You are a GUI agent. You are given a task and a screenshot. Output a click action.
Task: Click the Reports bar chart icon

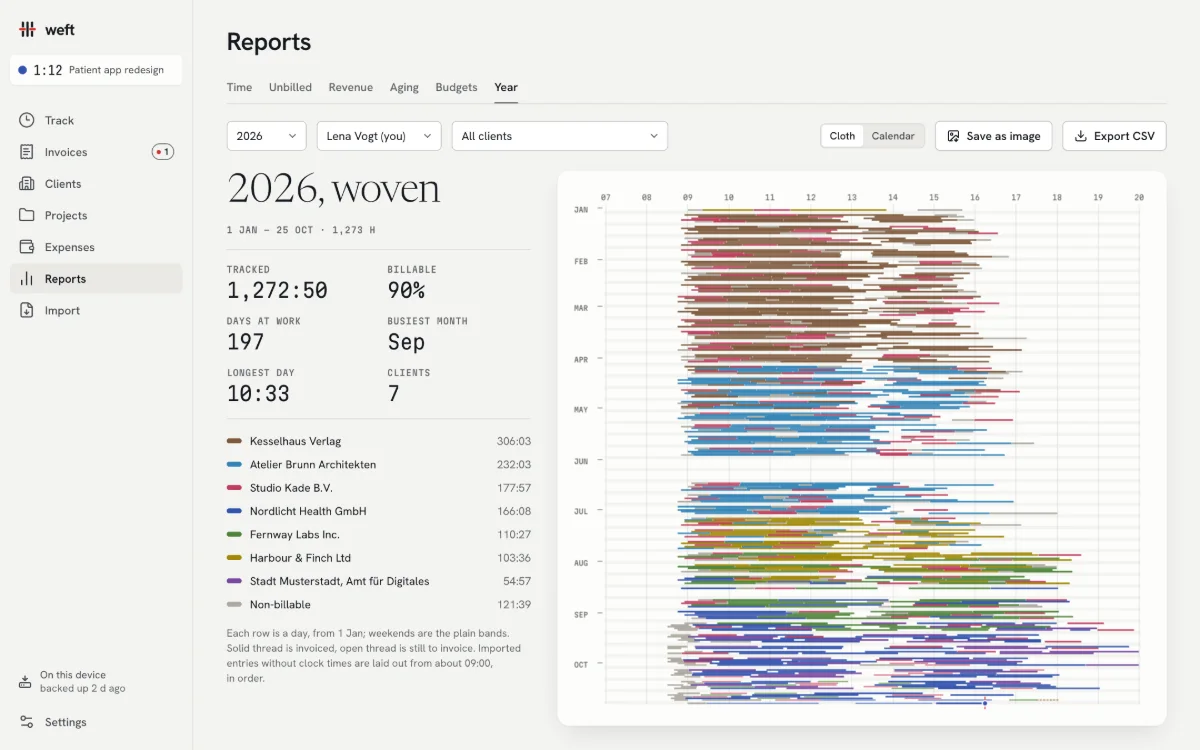(x=26, y=279)
